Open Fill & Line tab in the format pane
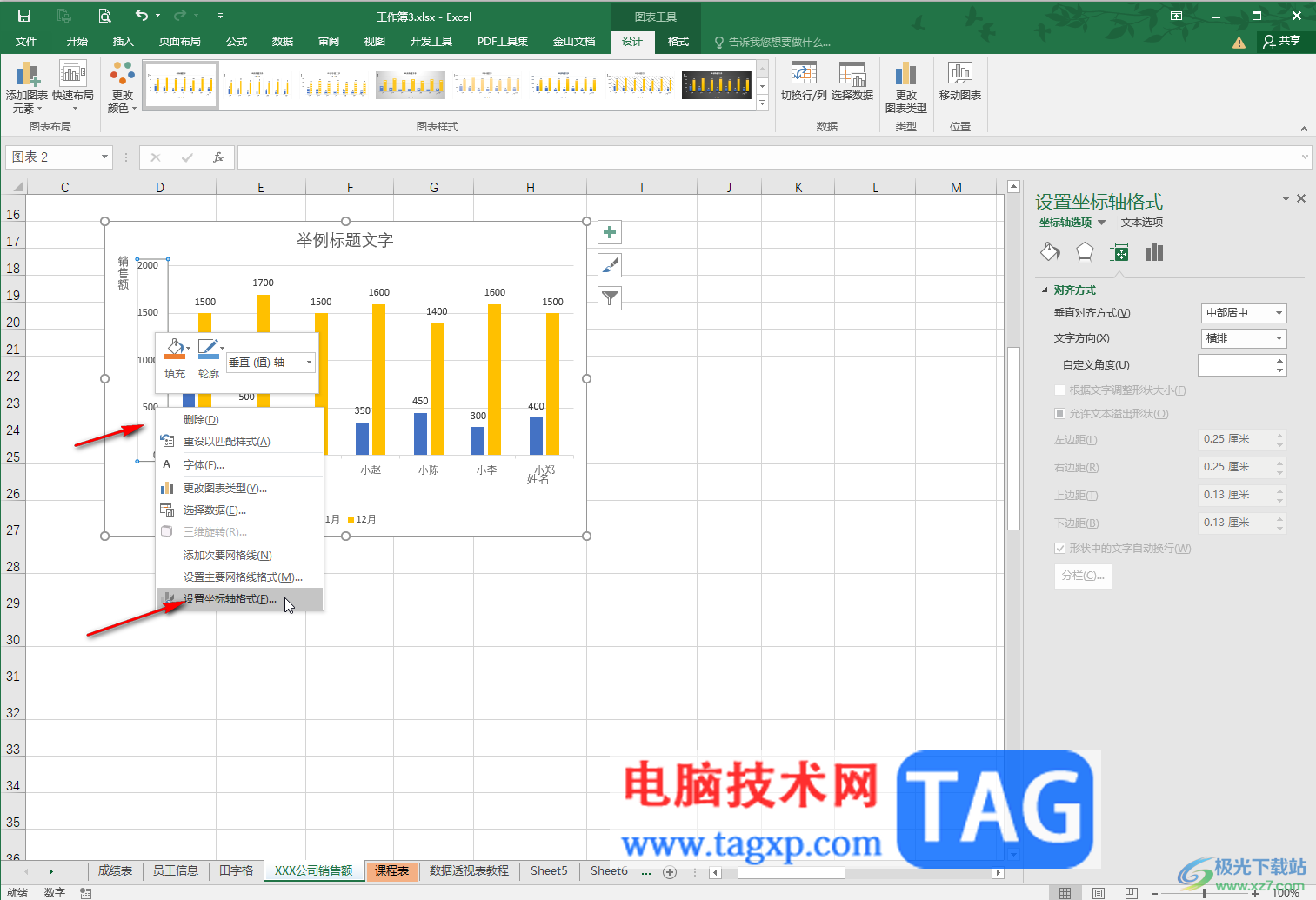This screenshot has height=900, width=1316. click(x=1050, y=252)
